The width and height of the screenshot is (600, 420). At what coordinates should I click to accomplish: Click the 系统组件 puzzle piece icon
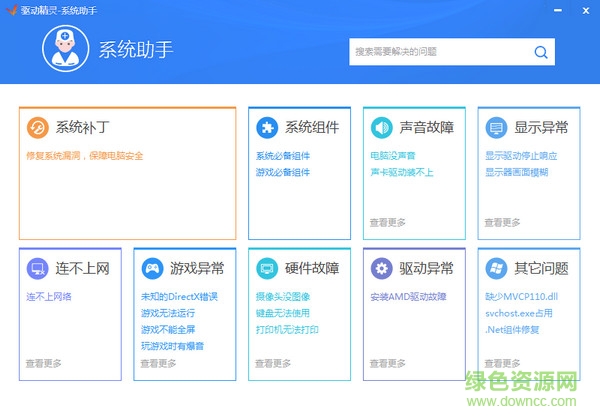(x=267, y=127)
